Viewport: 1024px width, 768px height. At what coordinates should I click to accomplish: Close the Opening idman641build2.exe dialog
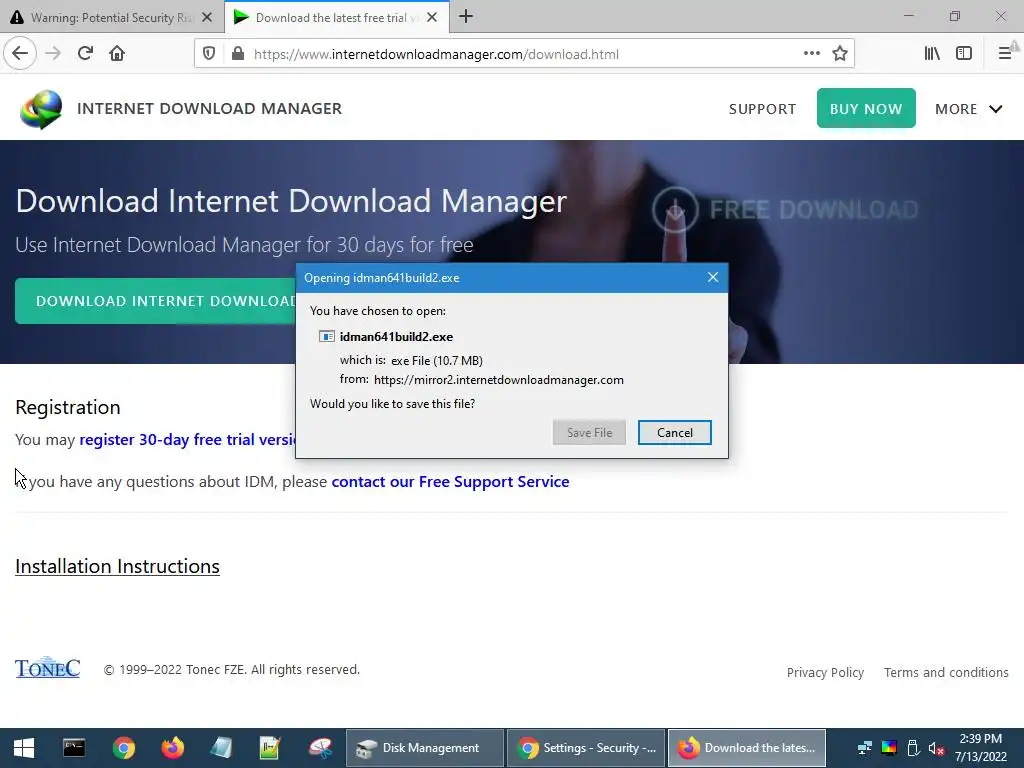[712, 278]
